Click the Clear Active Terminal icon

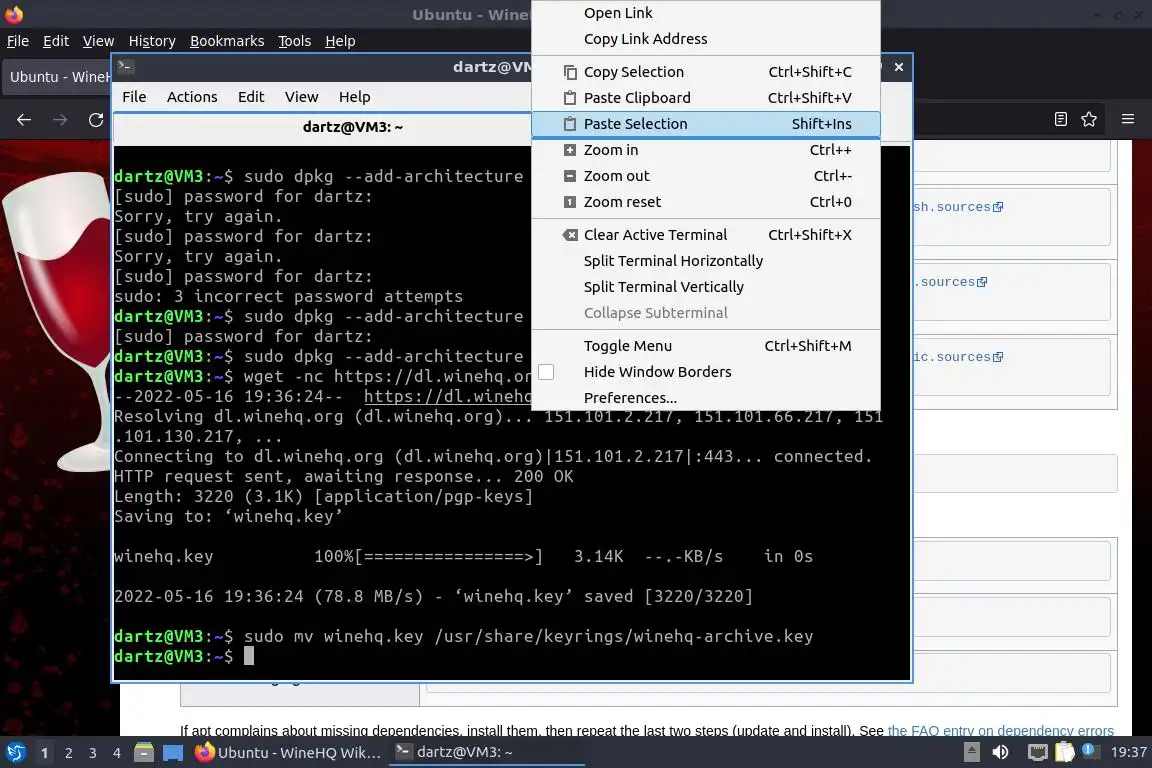pyautogui.click(x=569, y=235)
